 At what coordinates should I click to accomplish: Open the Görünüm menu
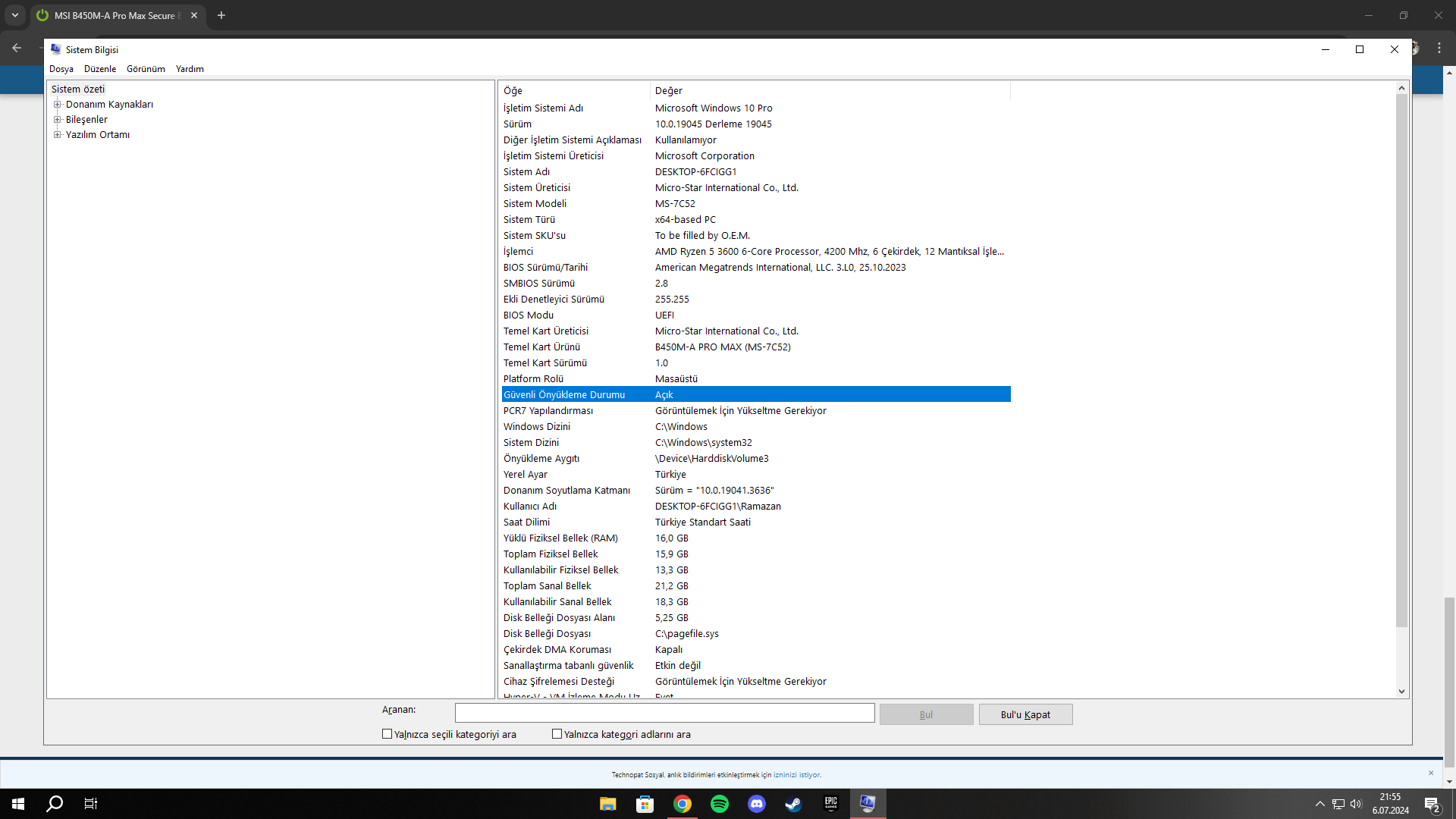146,69
